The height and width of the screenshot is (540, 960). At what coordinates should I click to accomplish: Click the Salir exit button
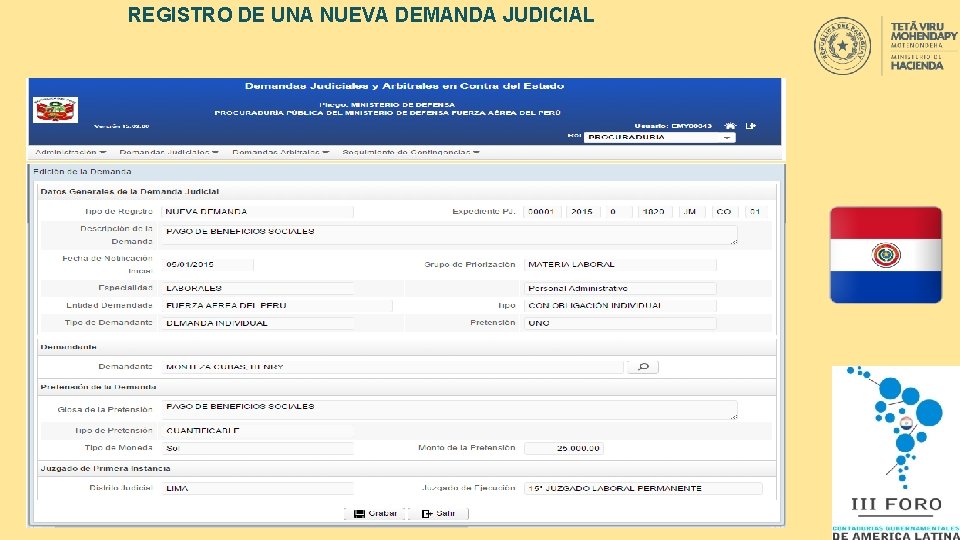coord(438,513)
